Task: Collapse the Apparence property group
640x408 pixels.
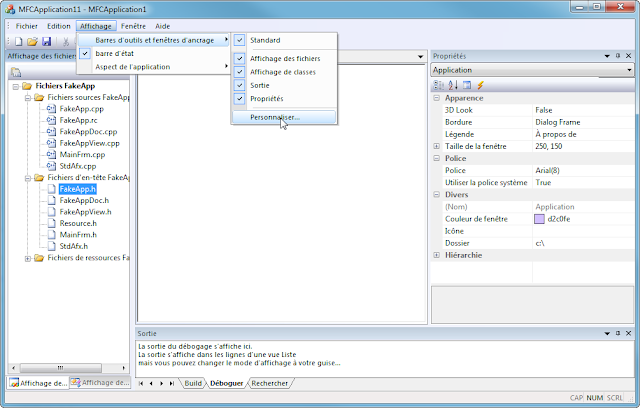Action: click(x=436, y=98)
